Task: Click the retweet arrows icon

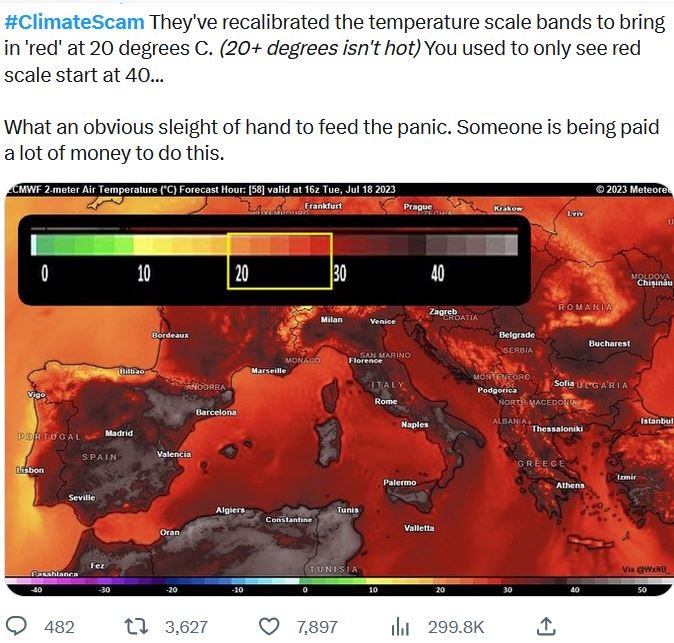Action: pyautogui.click(x=136, y=627)
